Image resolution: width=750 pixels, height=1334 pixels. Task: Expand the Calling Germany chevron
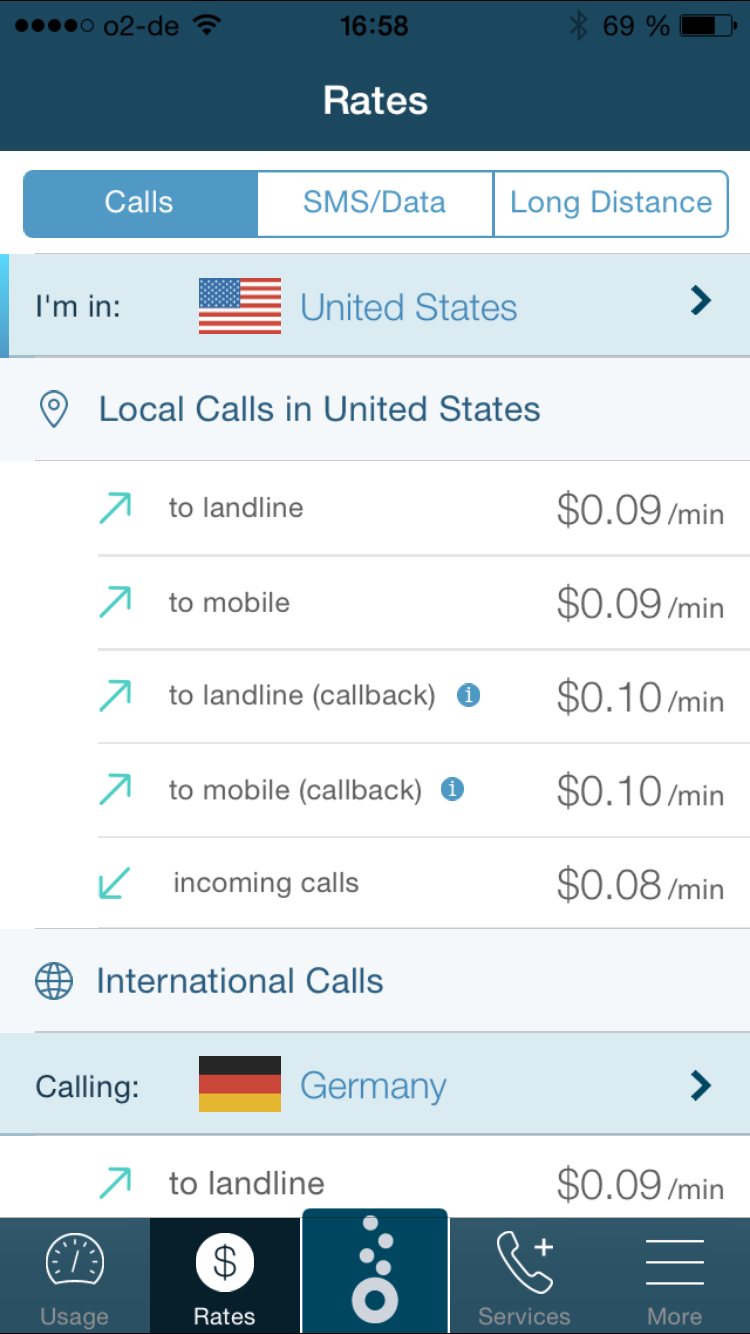(701, 1085)
